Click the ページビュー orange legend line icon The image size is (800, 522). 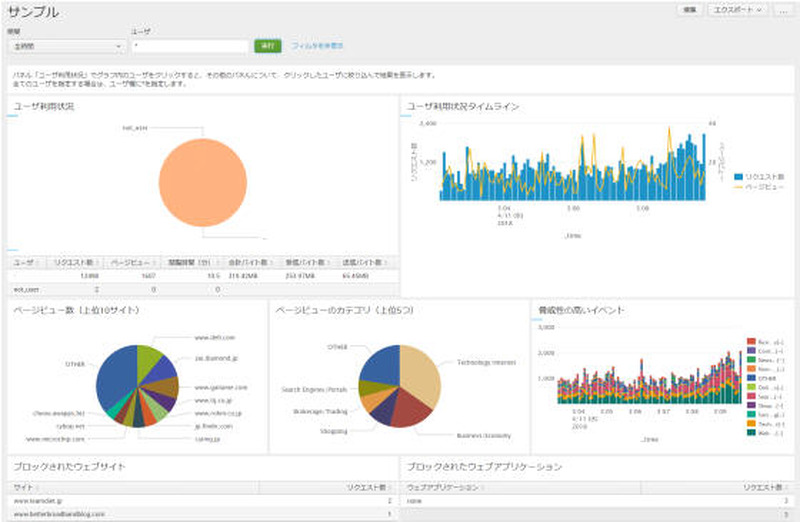[738, 186]
